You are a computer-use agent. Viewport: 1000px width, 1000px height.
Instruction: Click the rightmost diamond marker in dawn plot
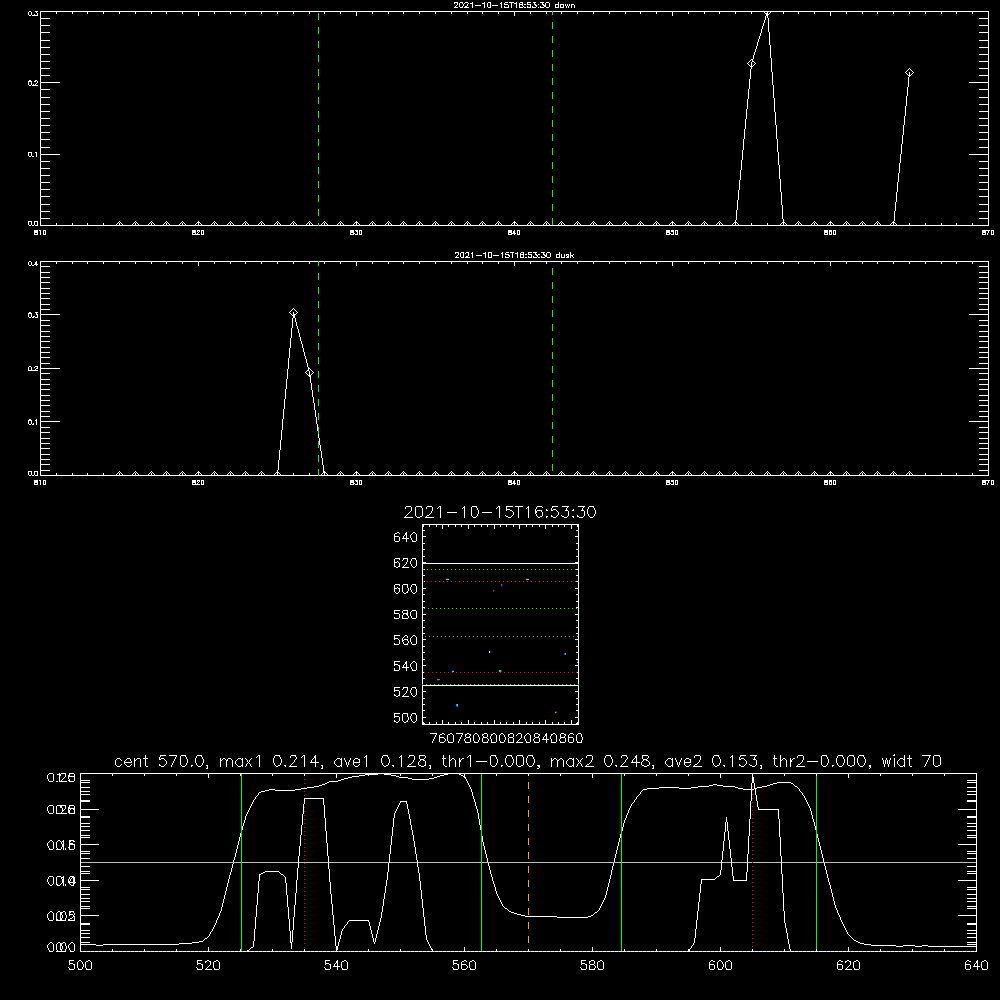[x=909, y=73]
